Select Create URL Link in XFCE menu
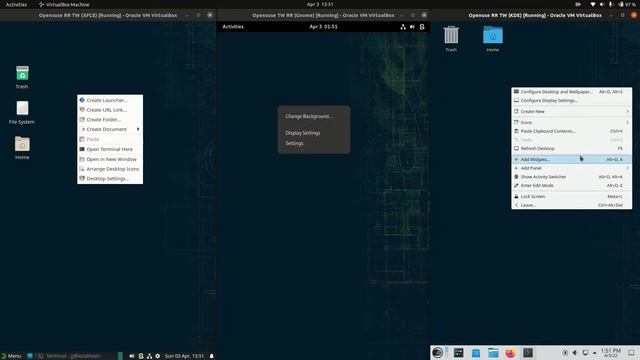This screenshot has height=360, width=640. point(110,110)
